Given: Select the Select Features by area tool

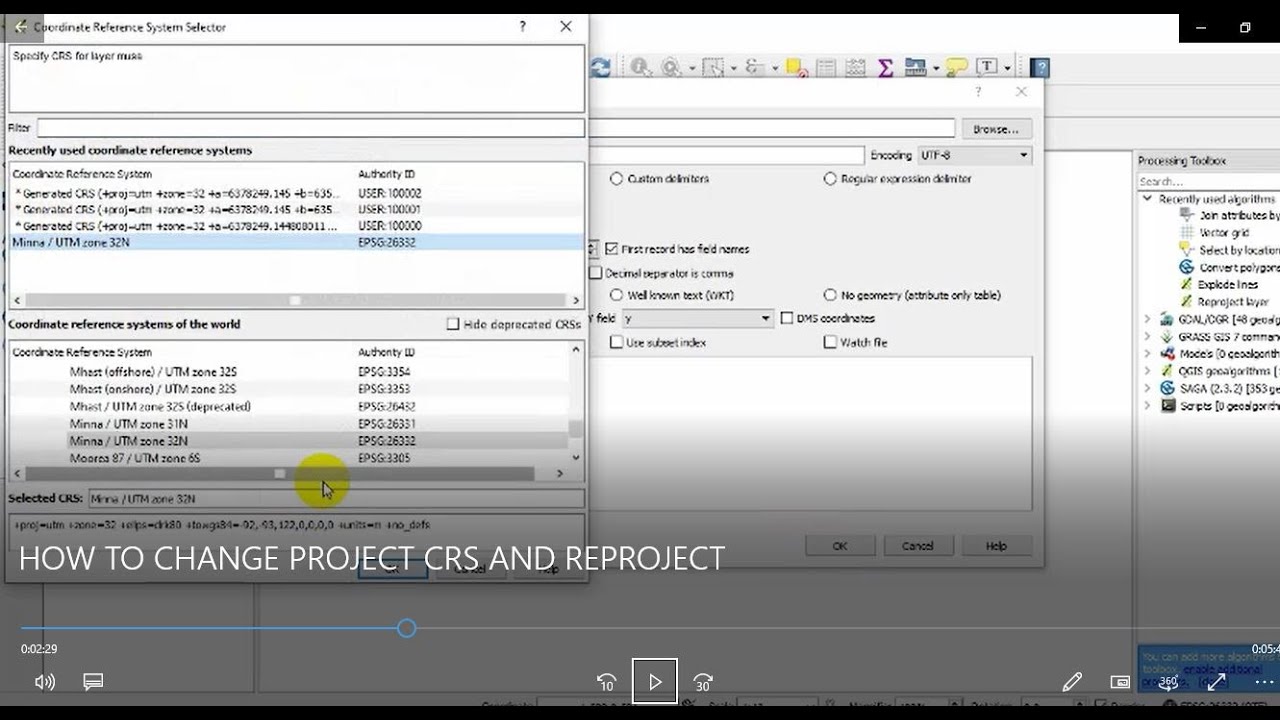Looking at the screenshot, I should coord(712,67).
